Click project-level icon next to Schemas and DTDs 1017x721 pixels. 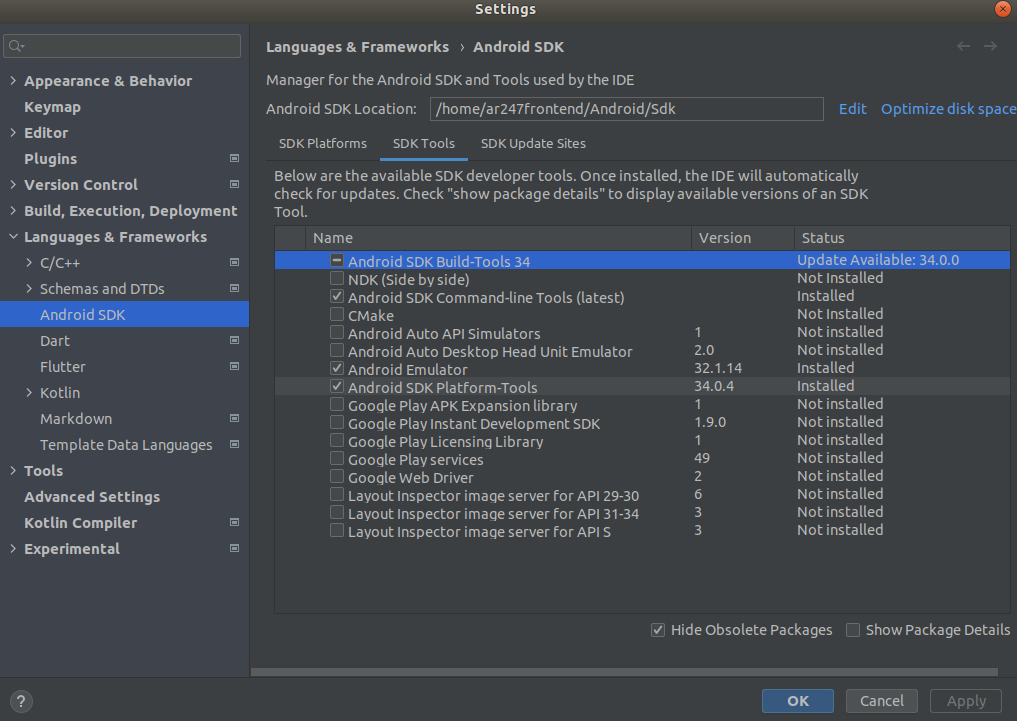[x=235, y=288]
